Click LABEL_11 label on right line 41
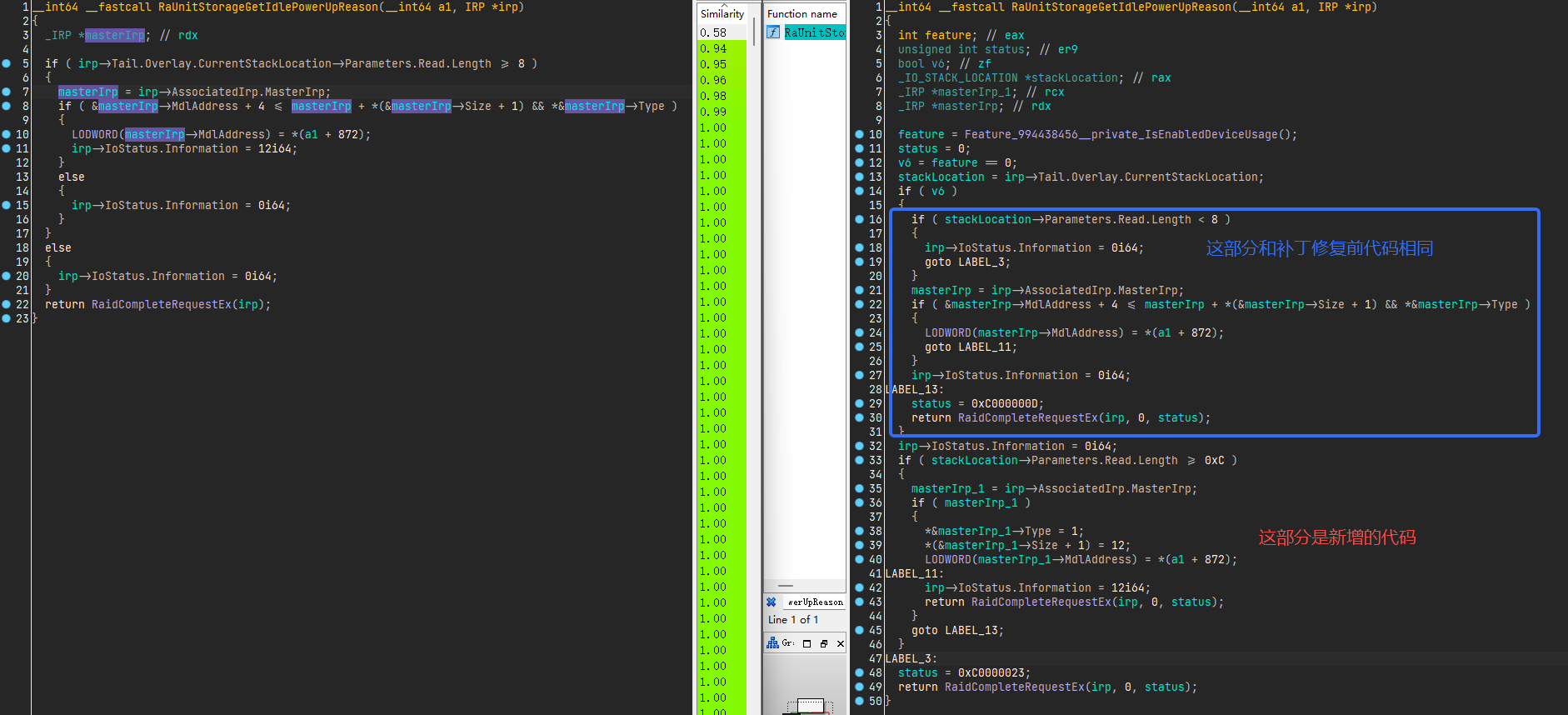This screenshot has width=1568, height=715. coord(914,573)
